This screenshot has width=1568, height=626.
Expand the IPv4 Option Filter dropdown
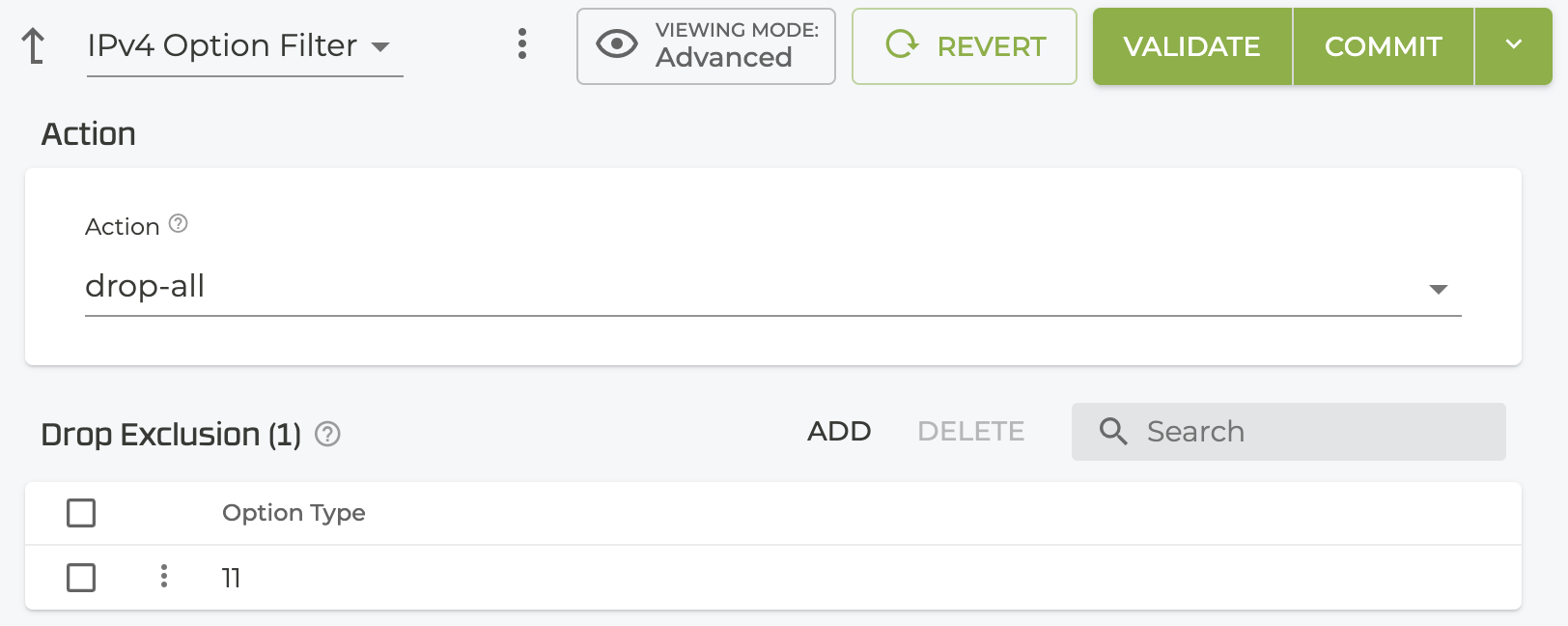coord(380,46)
